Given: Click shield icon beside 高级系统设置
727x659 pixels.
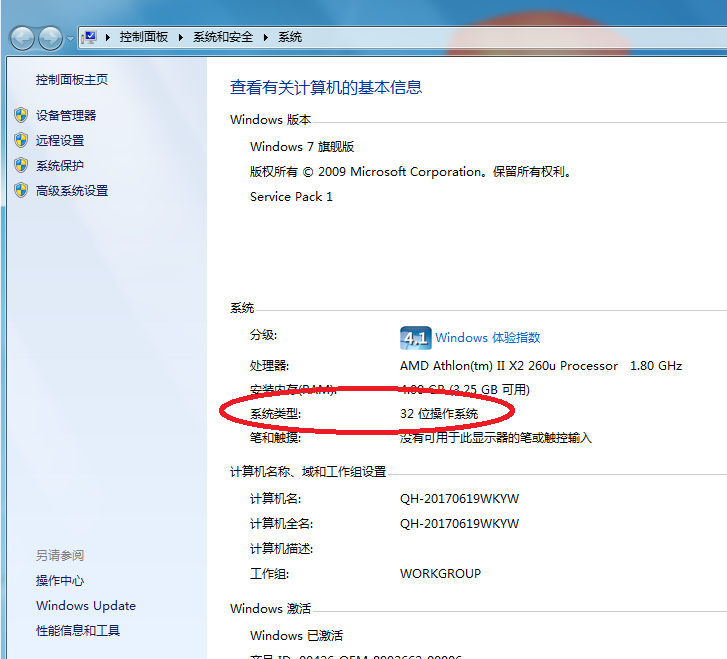Looking at the screenshot, I should [21, 190].
